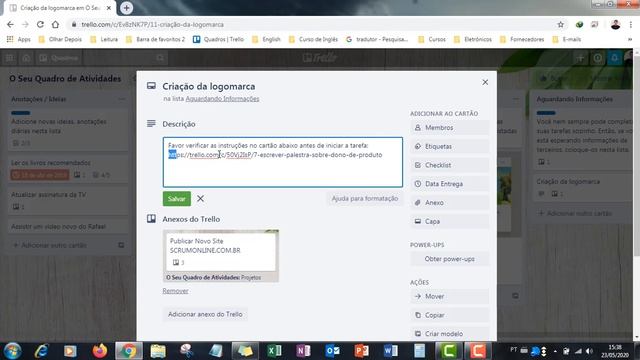Image resolution: width=640 pixels, height=360 pixels.
Task: Open Firefox from the taskbar
Action: tap(100, 351)
